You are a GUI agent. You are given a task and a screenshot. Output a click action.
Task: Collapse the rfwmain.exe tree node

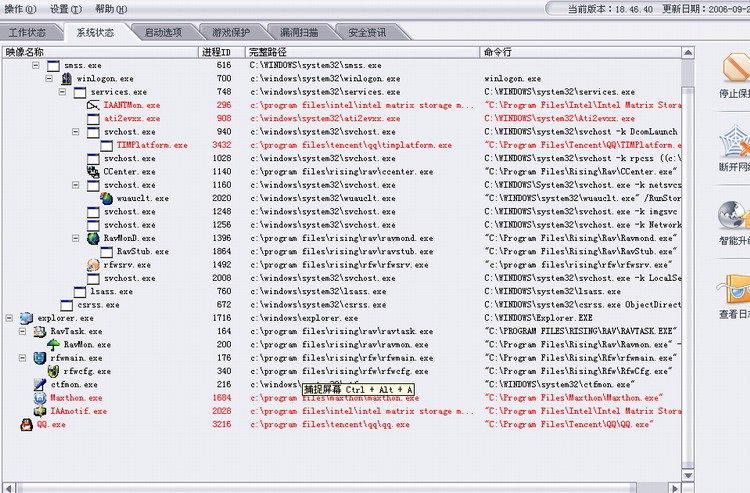coord(22,358)
